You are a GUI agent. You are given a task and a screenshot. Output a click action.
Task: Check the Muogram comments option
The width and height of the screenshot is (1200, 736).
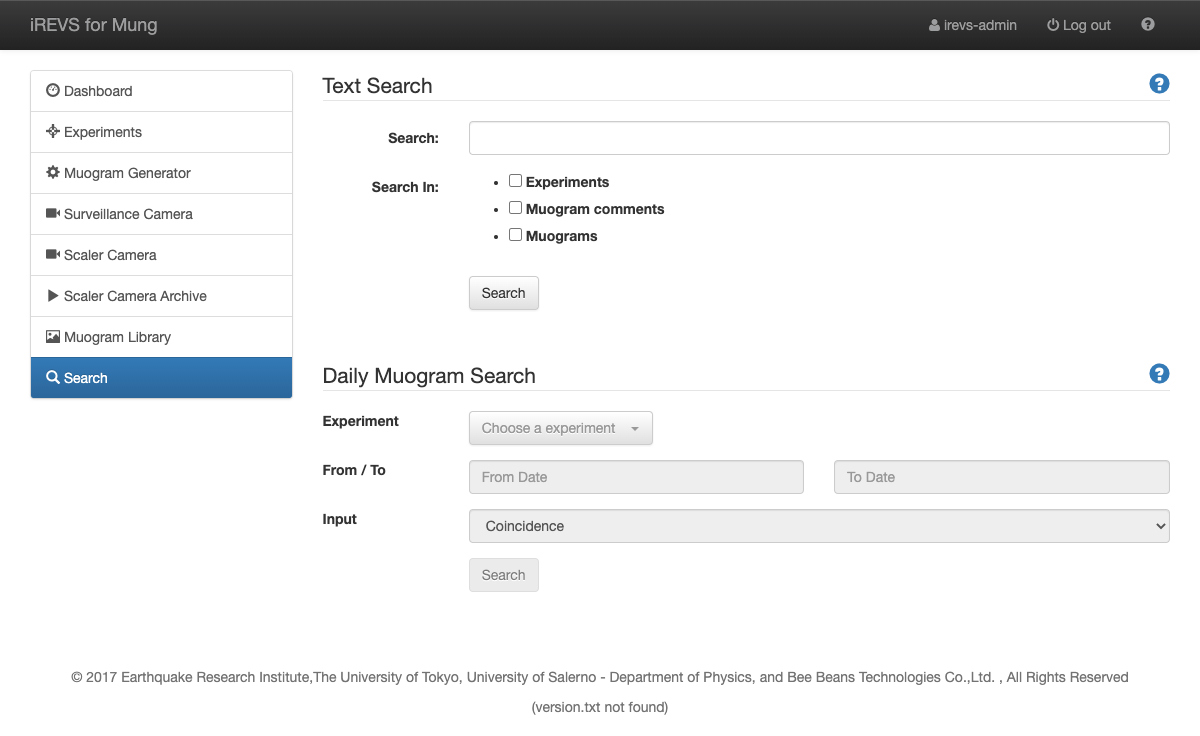coord(515,208)
